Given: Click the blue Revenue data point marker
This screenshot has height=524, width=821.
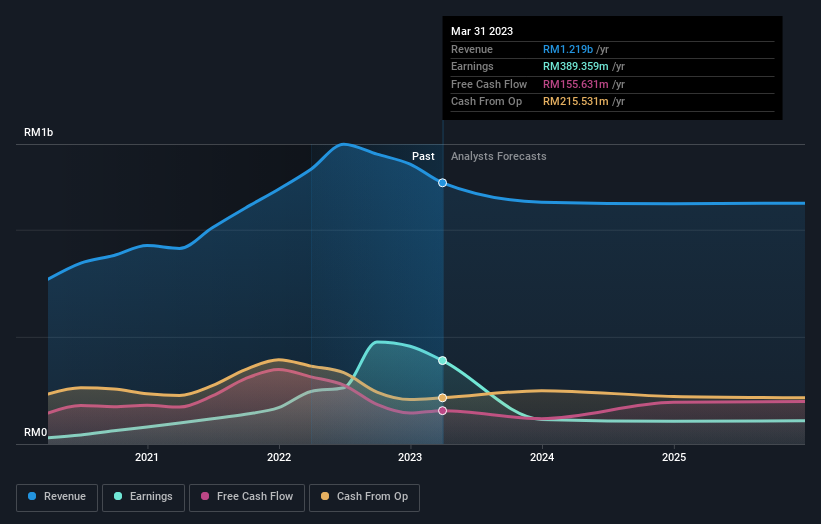Looking at the screenshot, I should [x=442, y=183].
